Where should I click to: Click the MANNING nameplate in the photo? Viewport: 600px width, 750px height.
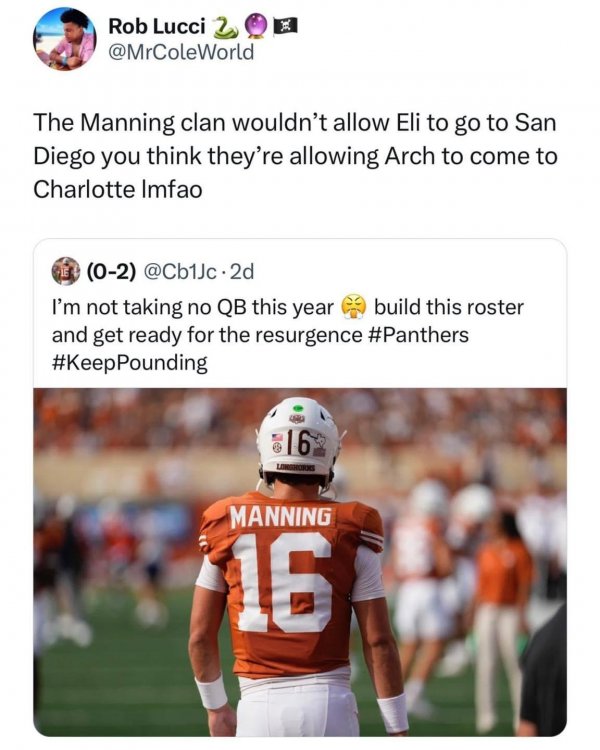282,517
